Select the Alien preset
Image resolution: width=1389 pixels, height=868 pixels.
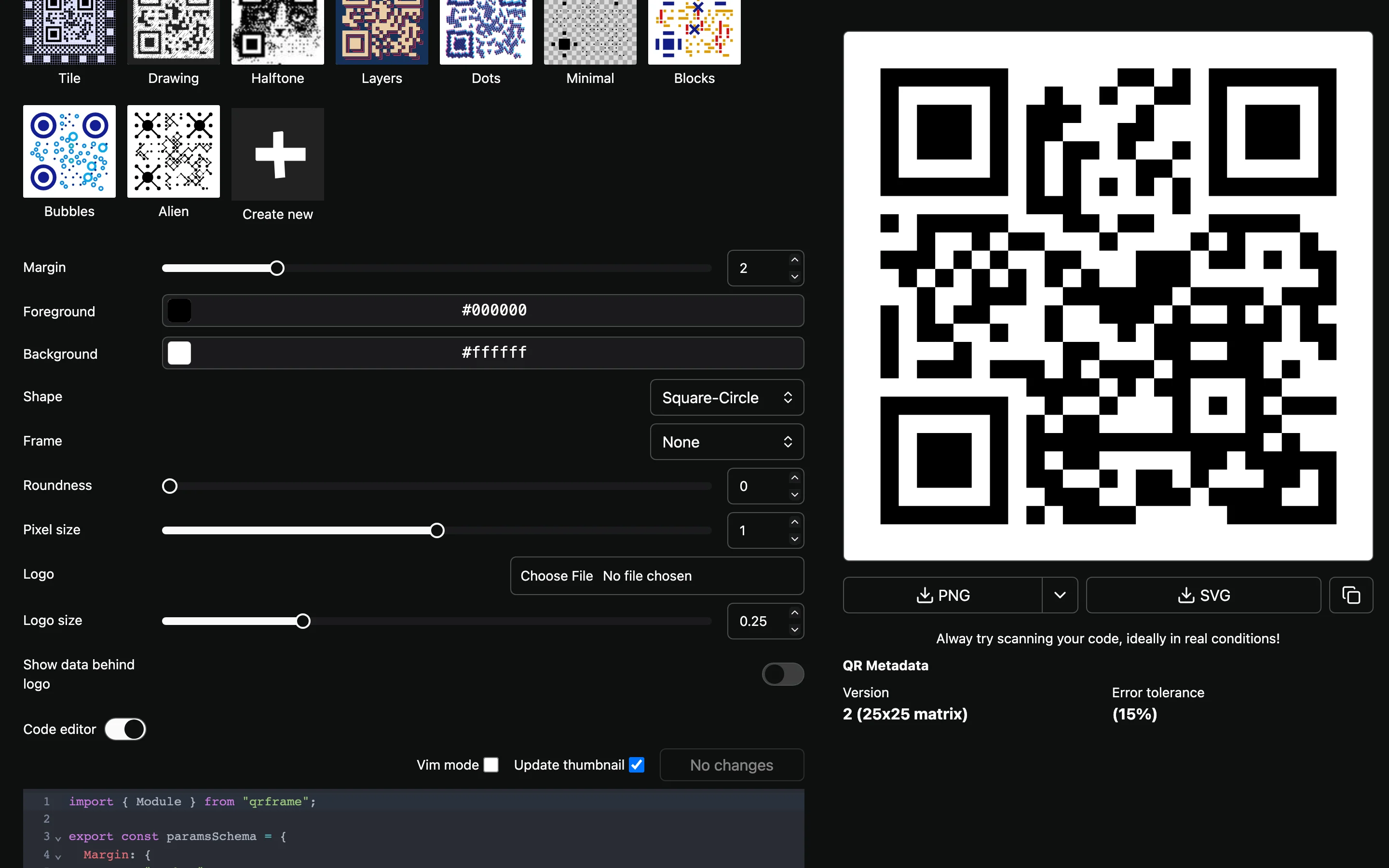173,151
